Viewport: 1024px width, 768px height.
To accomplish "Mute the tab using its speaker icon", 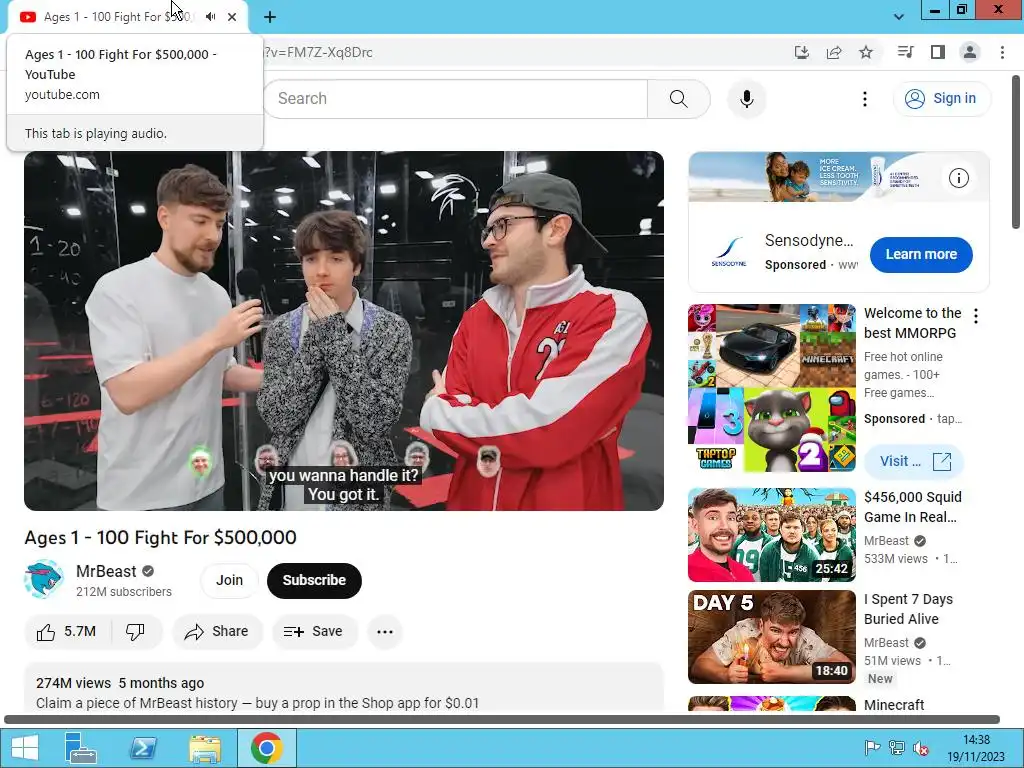I will tap(210, 17).
